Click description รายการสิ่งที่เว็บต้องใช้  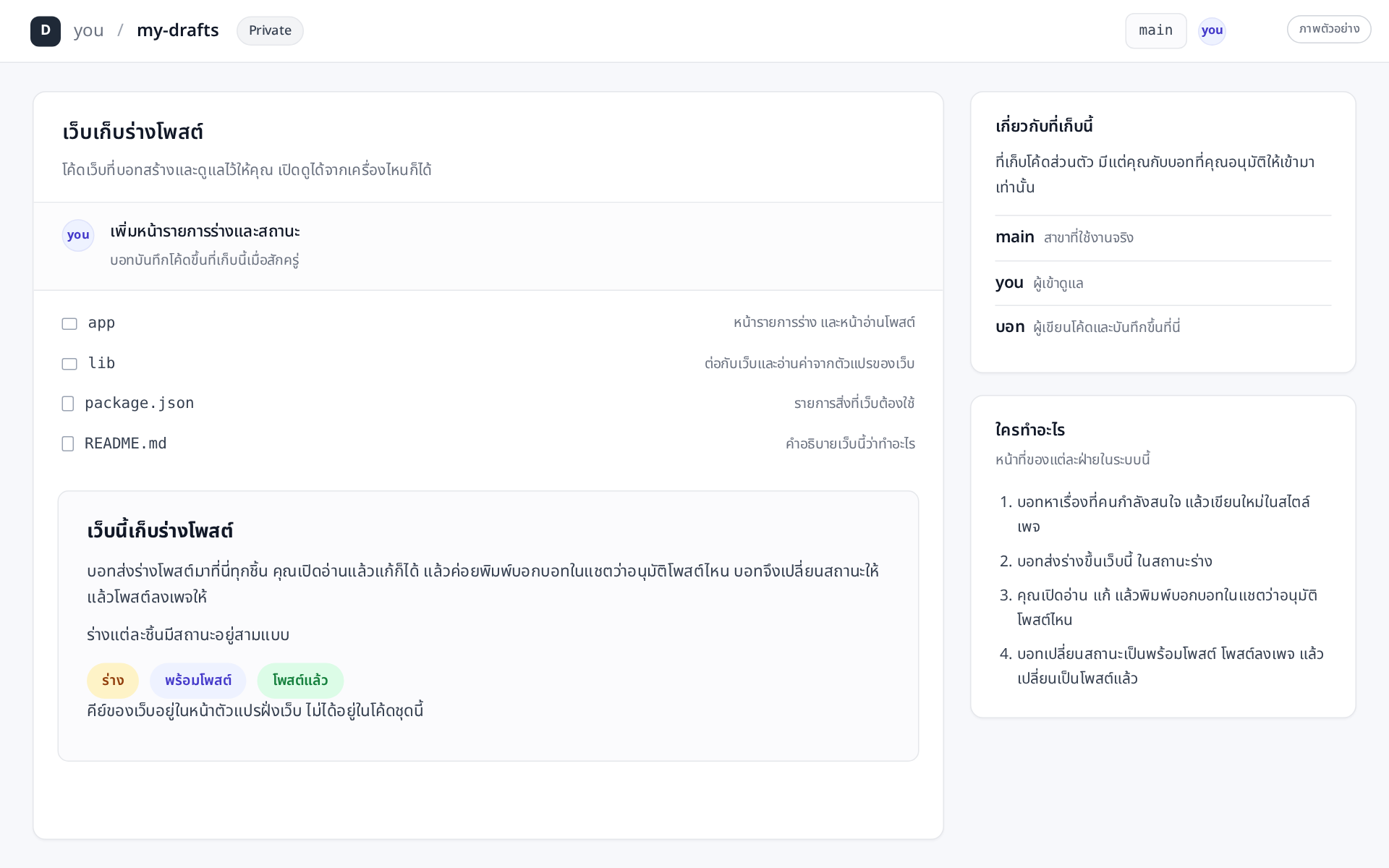click(854, 403)
